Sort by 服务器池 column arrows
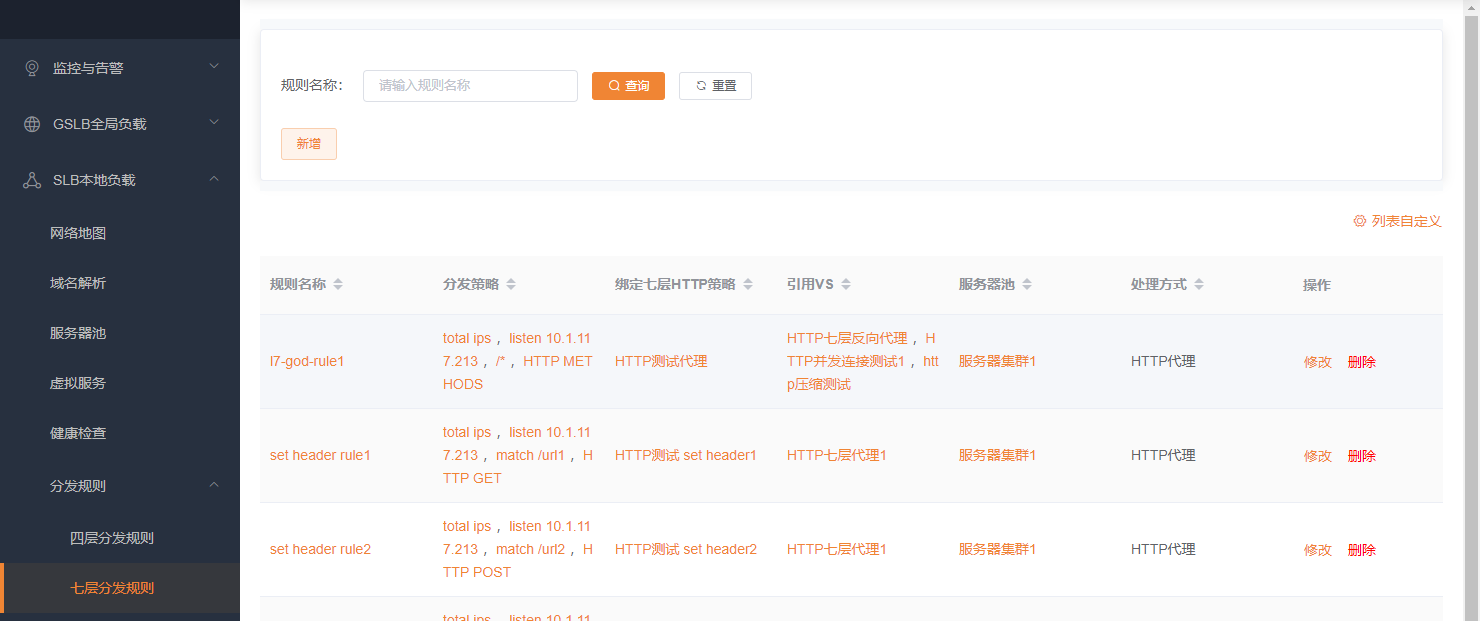 (1027, 285)
